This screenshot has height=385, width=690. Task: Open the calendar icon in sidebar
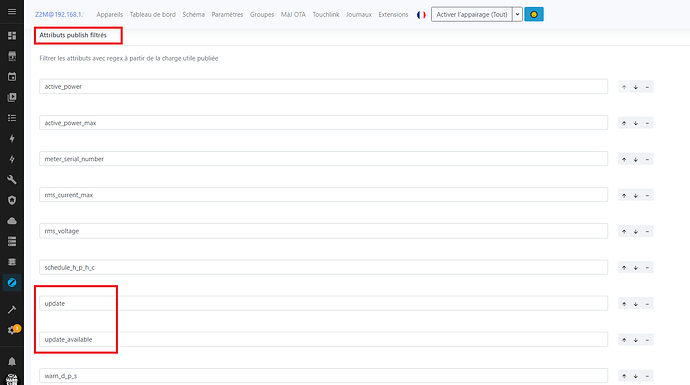[x=12, y=77]
